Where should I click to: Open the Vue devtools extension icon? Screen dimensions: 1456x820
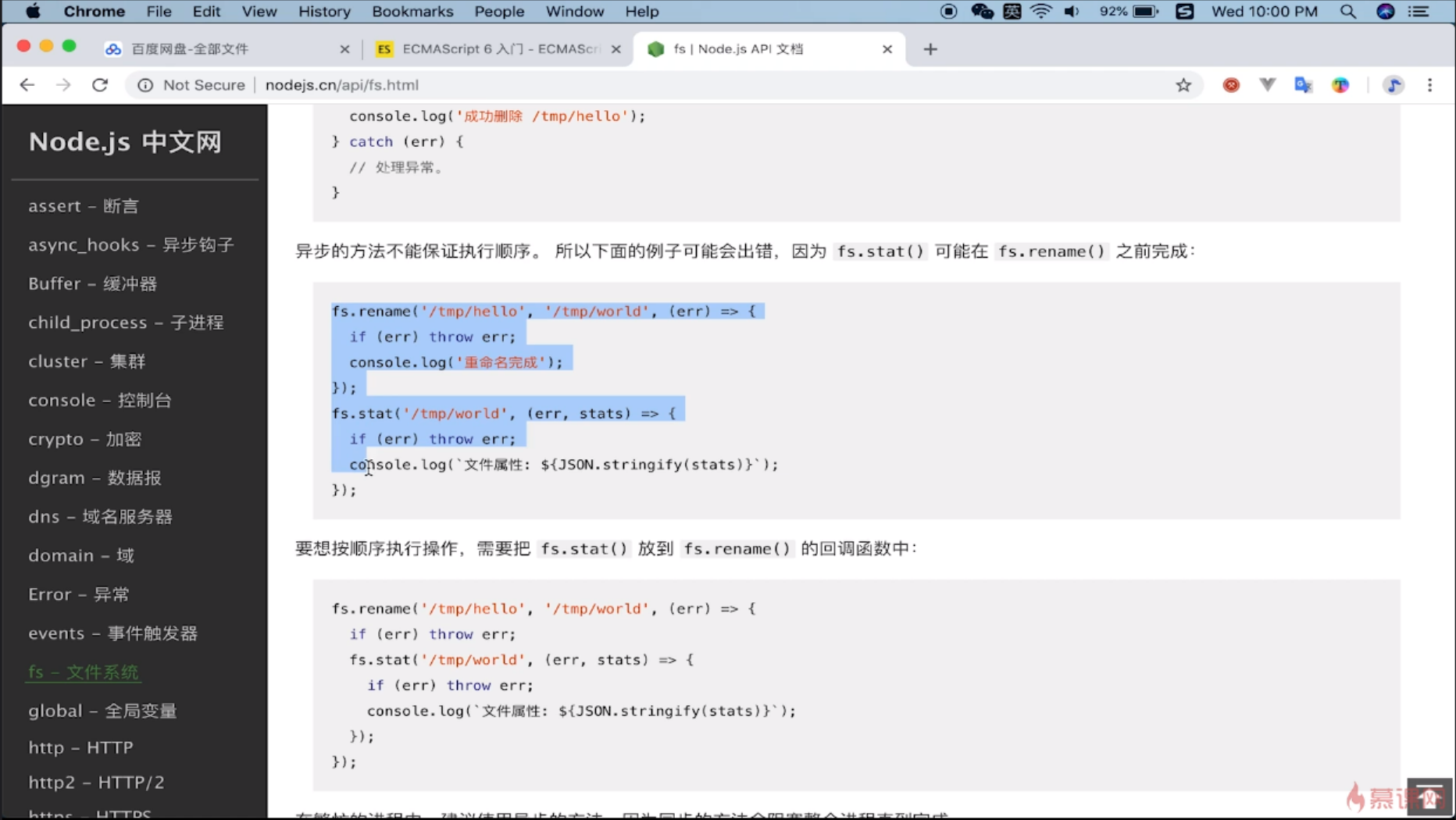[x=1267, y=84]
